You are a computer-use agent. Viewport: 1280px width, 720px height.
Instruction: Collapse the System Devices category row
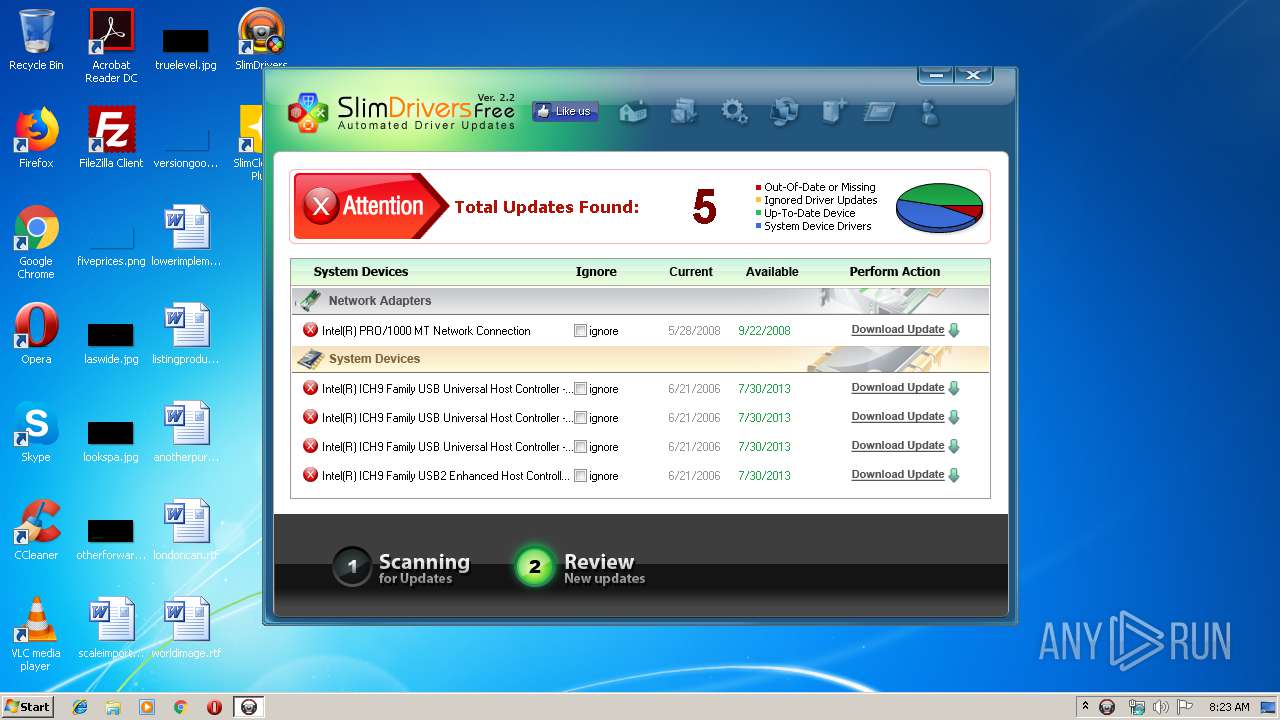[640, 358]
